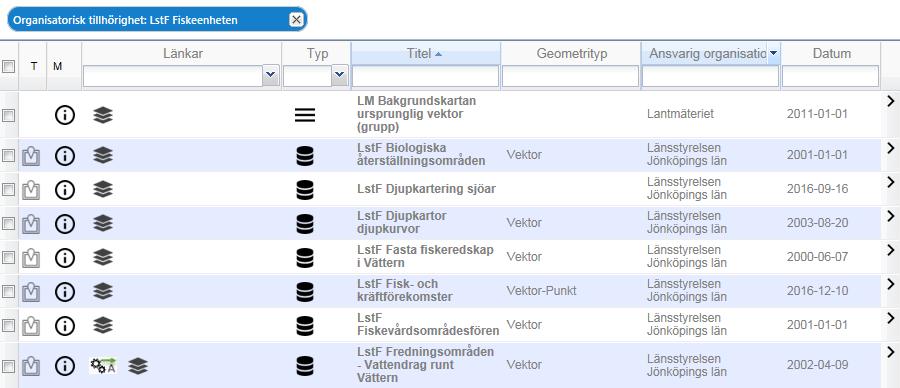Click layers link icon for LstF Fredningsområden
The height and width of the screenshot is (388, 900).
click(138, 366)
